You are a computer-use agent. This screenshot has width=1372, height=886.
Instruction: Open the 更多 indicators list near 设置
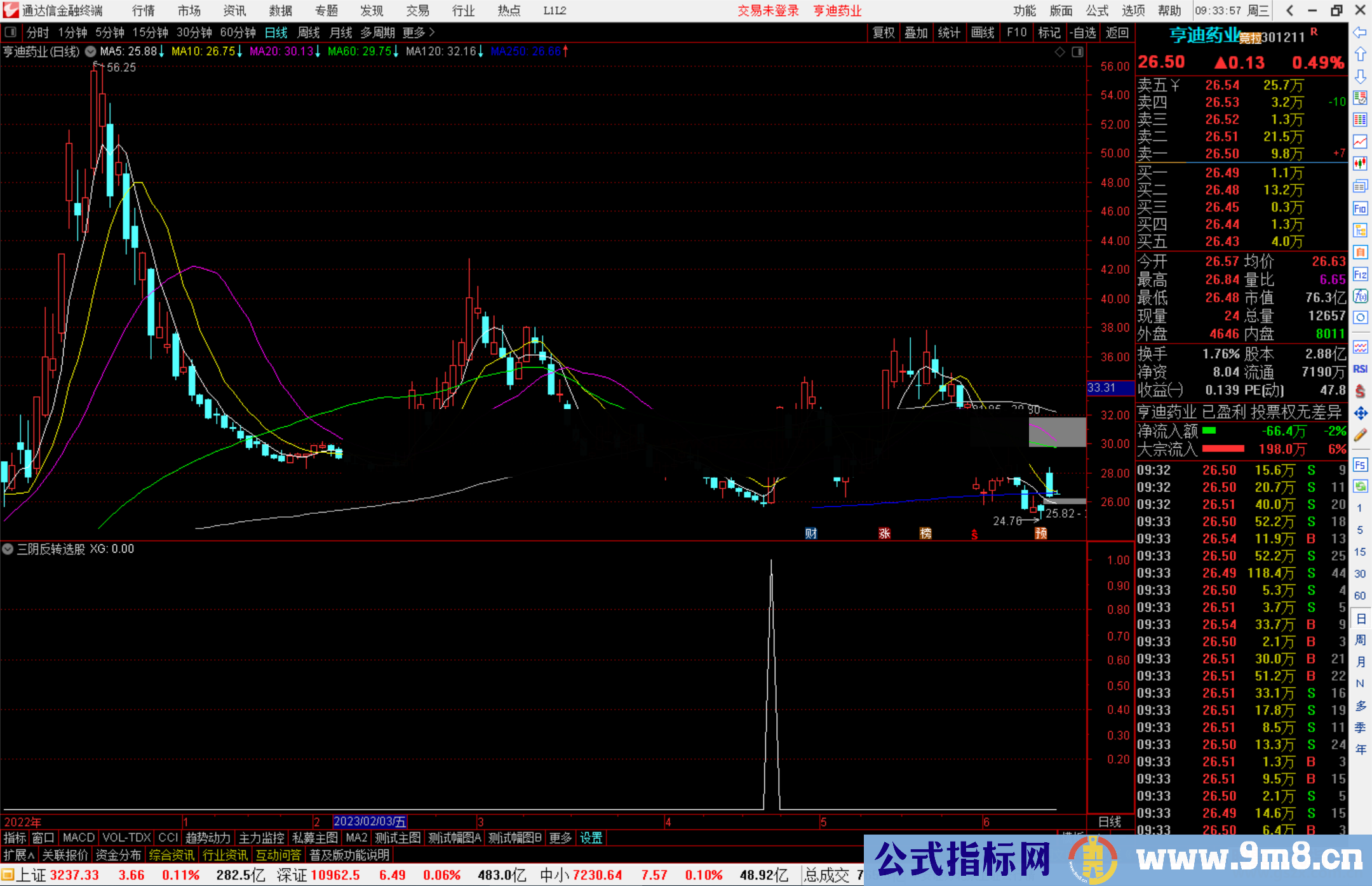tap(560, 838)
